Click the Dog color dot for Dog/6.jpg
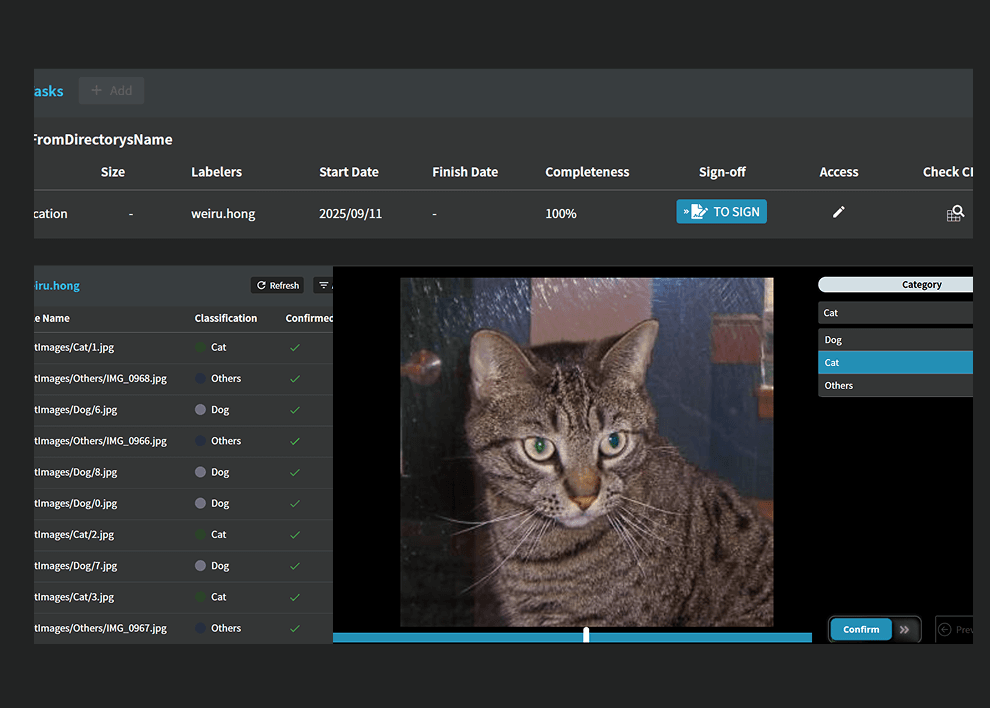The image size is (990, 708). [200, 410]
